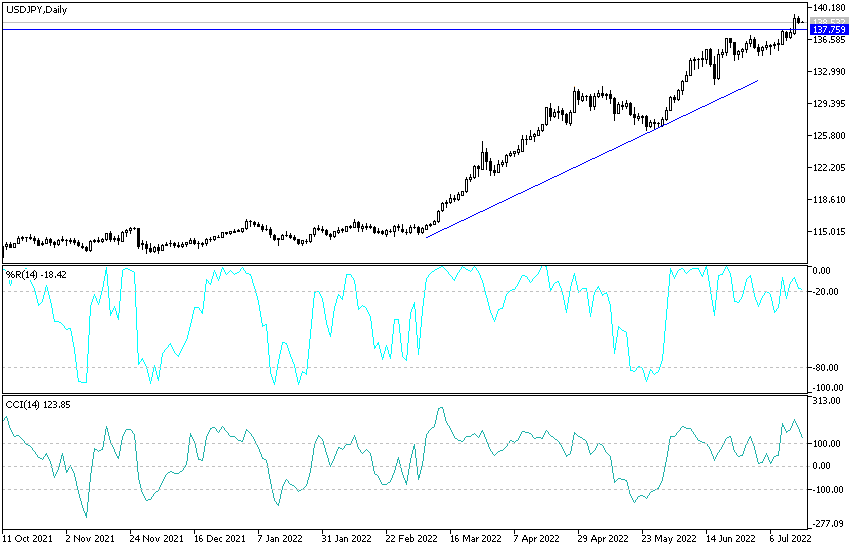Click the 132.990 price axis label
This screenshot has width=860, height=550.
click(x=830, y=72)
